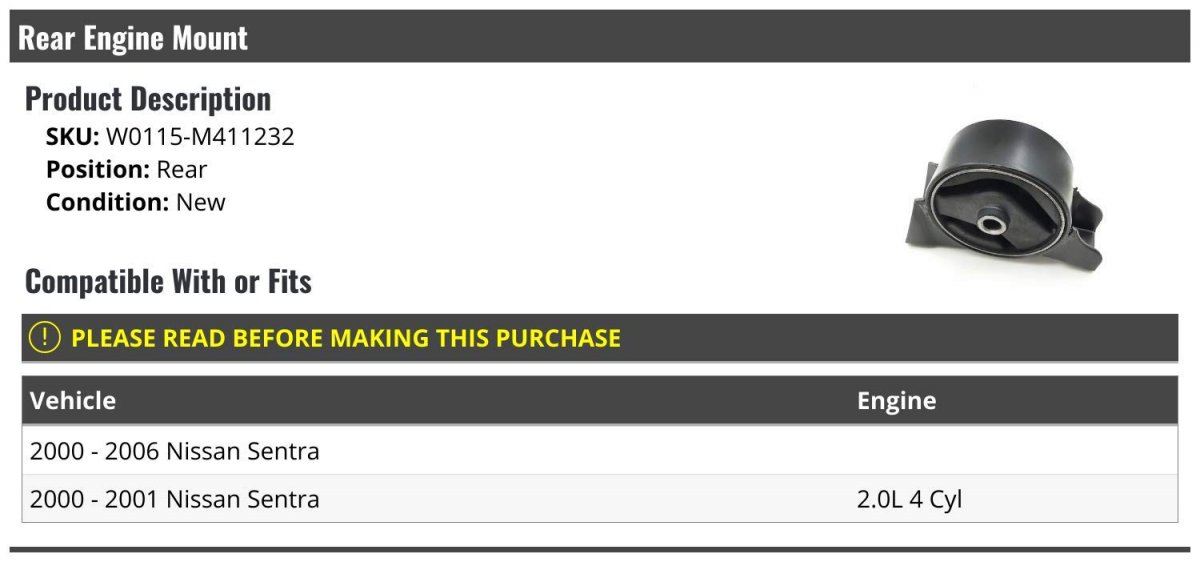
Task: Click the Position: Rear line
Action: 126,170
